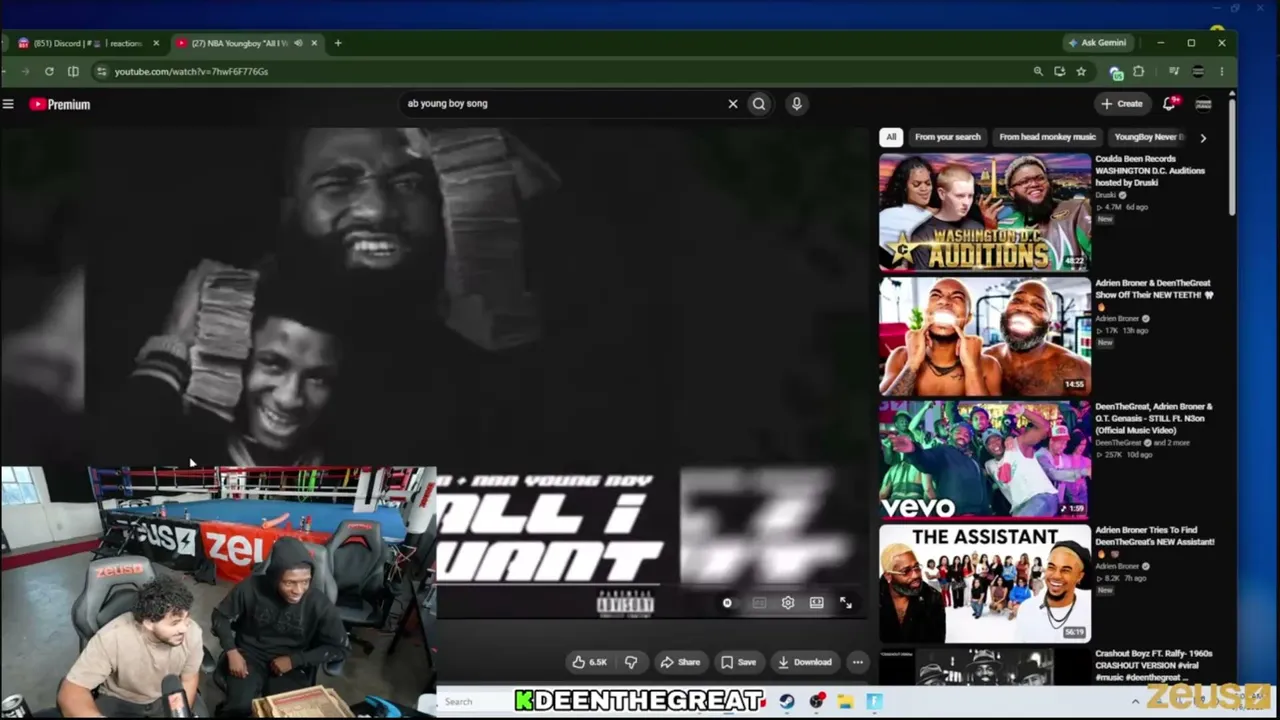Download the video
The height and width of the screenshot is (720, 1280).
tap(805, 662)
